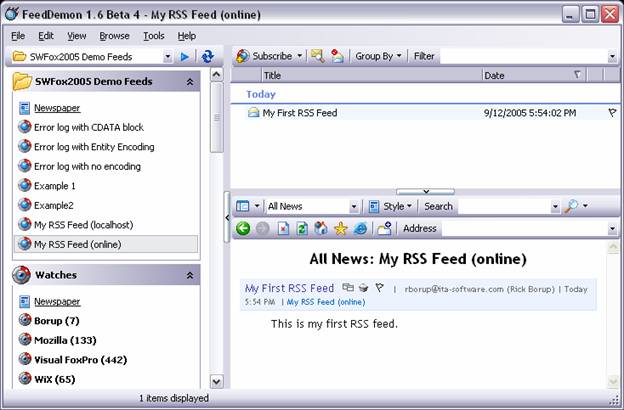Click inside the Address input field
Image resolution: width=624 pixels, height=410 pixels.
pos(524,228)
